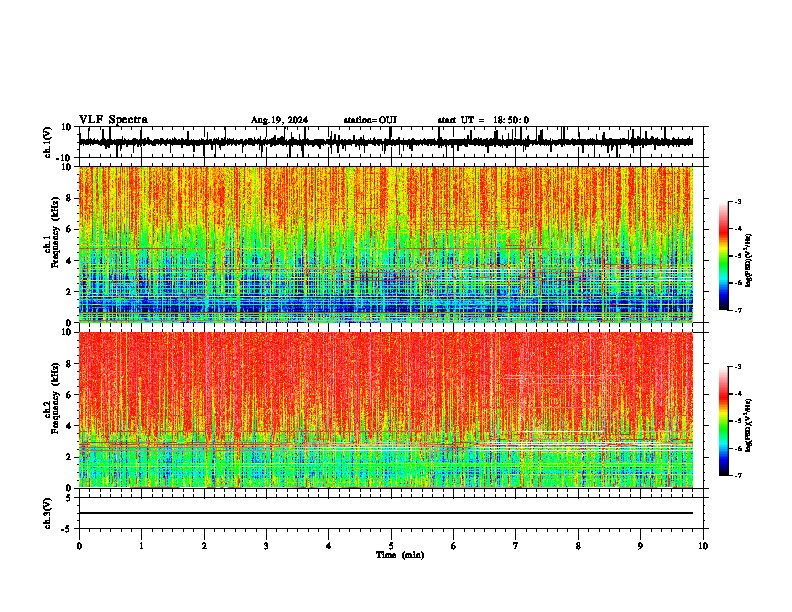Click the 'Time (min)' axis label
The image size is (792, 612).
click(400, 555)
